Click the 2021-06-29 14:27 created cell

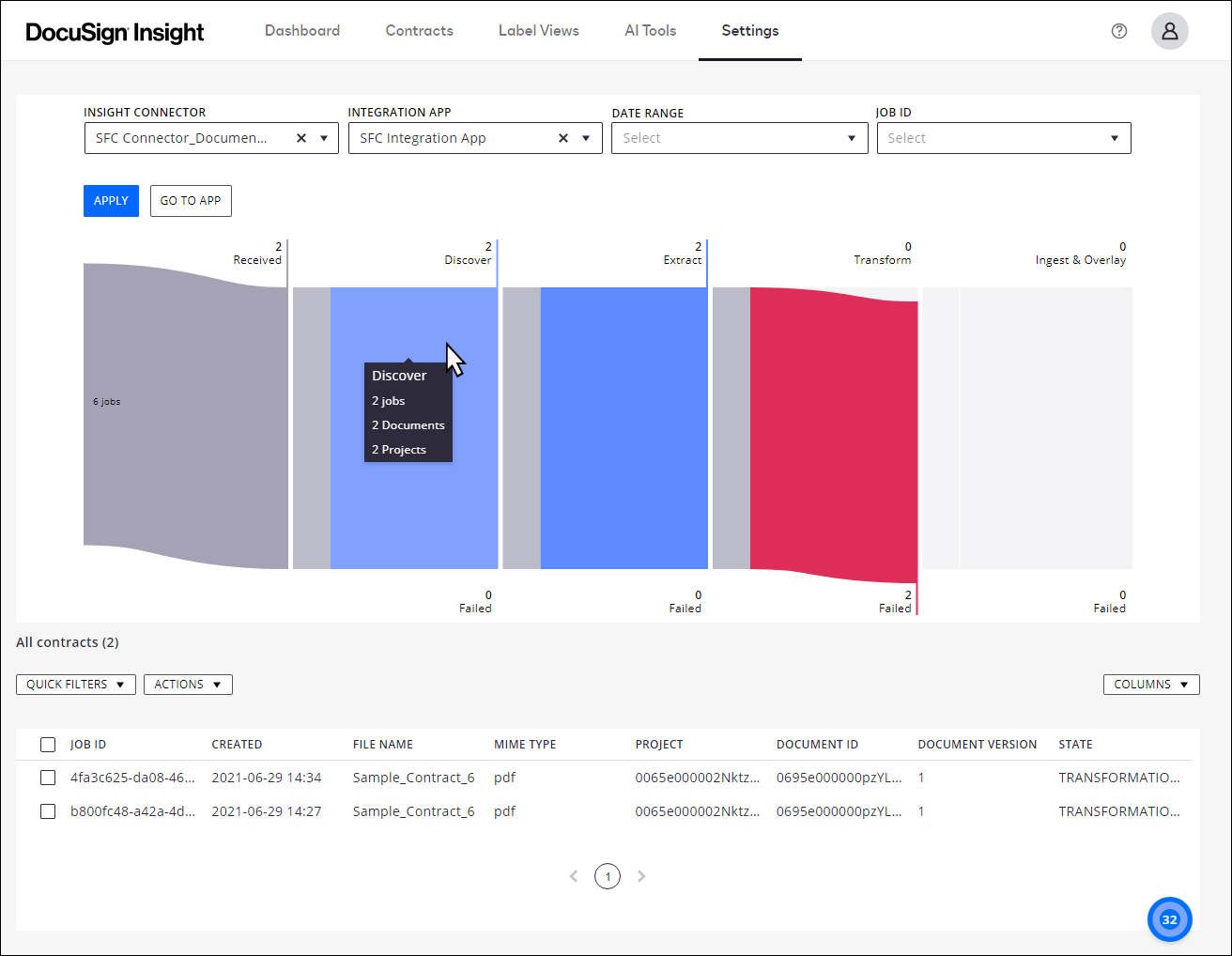pos(267,811)
